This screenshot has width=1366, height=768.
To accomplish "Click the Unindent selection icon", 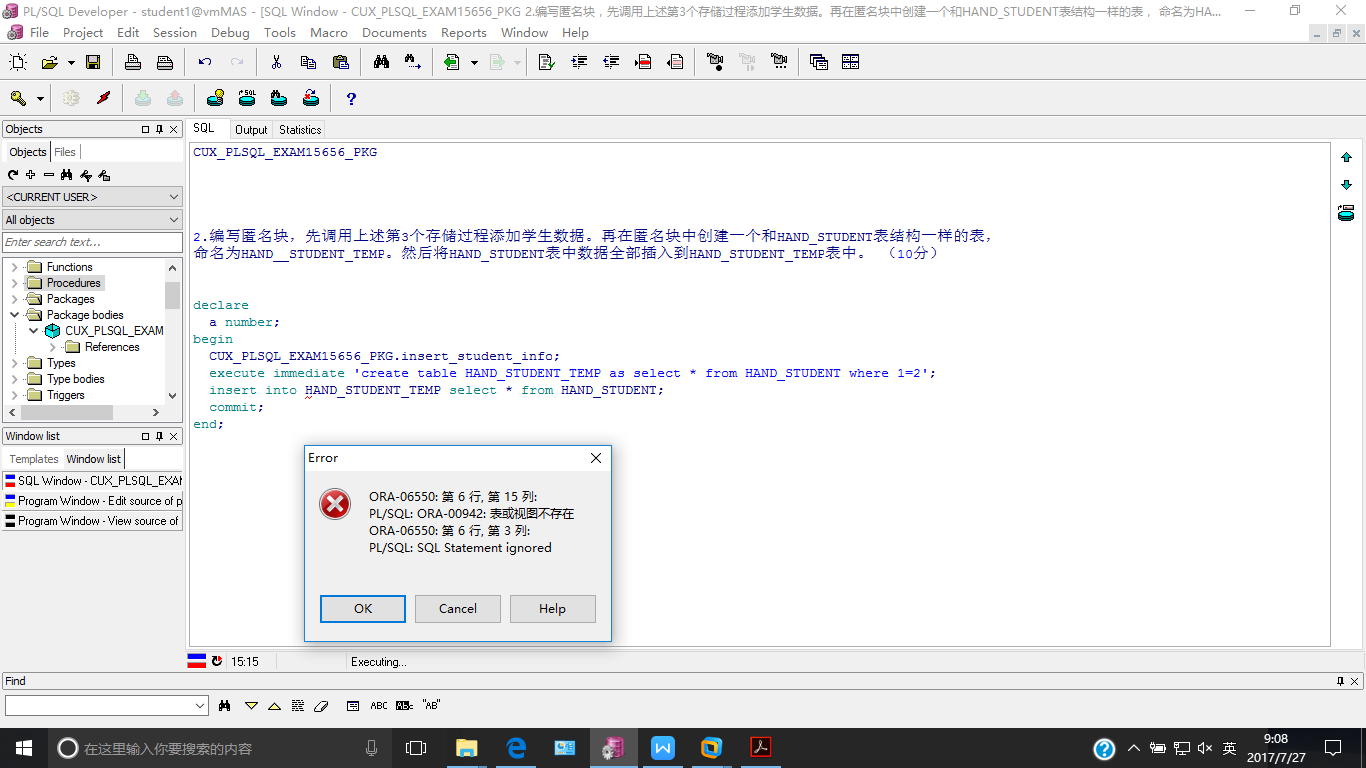I will click(611, 62).
